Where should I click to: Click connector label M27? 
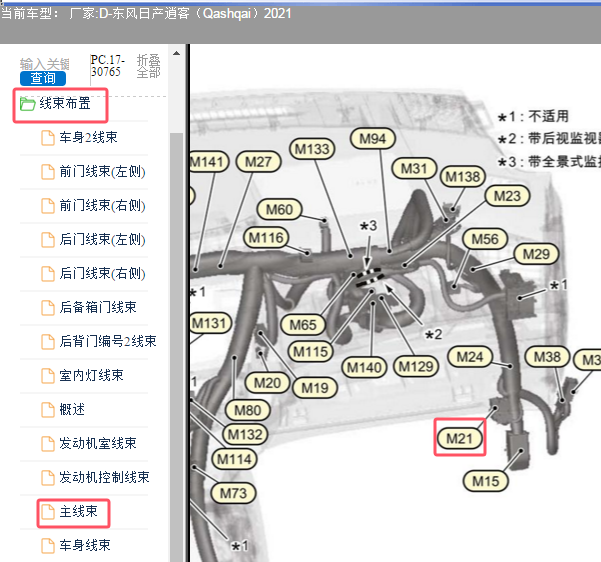pyautogui.click(x=258, y=161)
